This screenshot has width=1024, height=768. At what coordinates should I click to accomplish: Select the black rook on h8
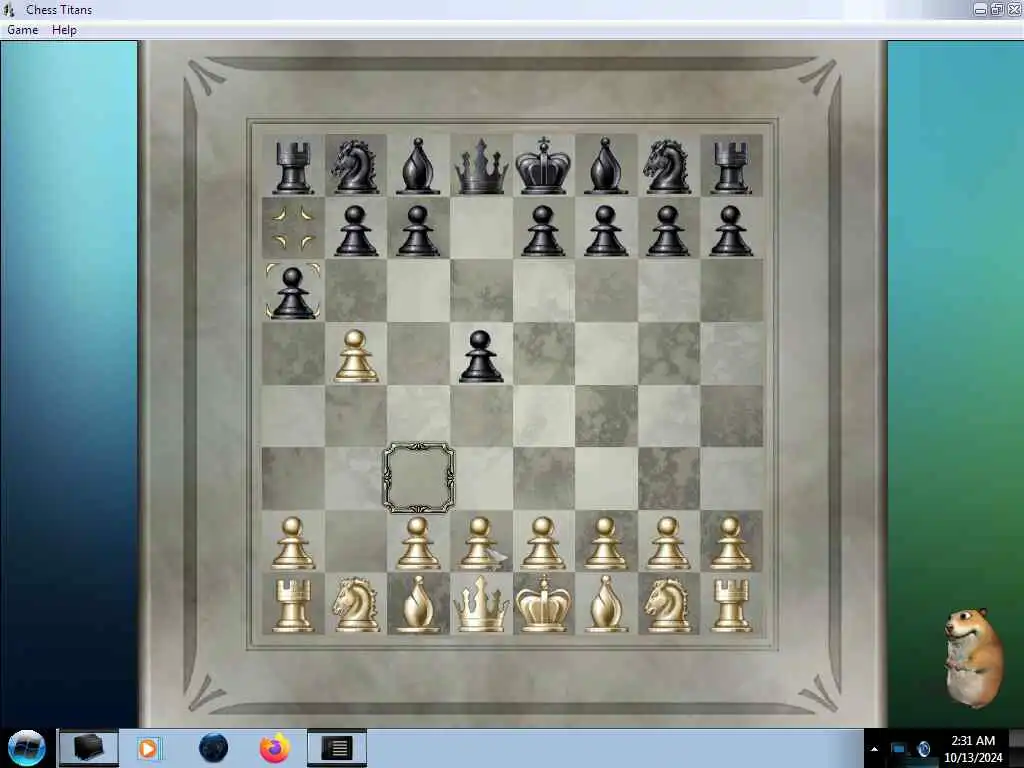point(731,167)
